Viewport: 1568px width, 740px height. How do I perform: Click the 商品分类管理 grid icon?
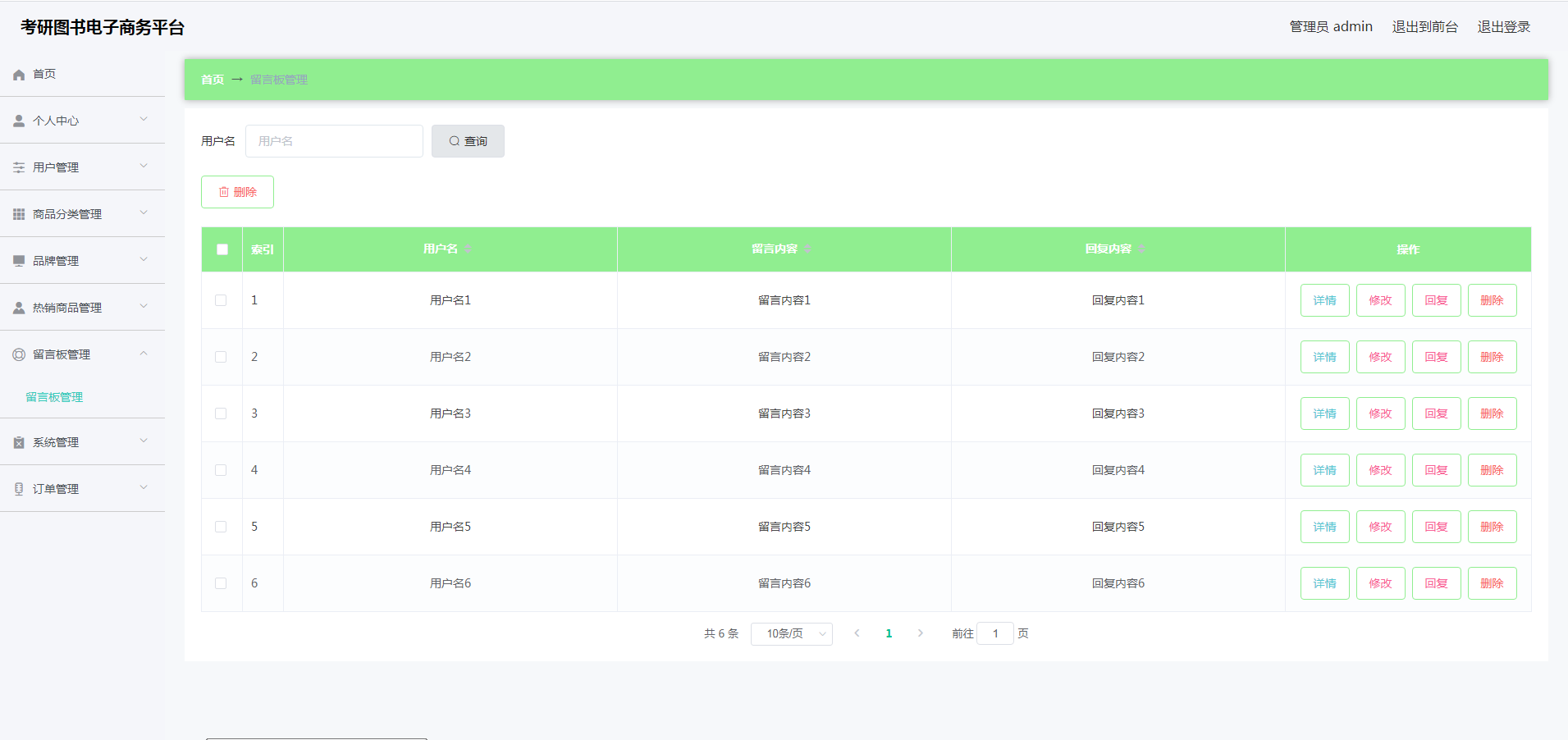[19, 214]
